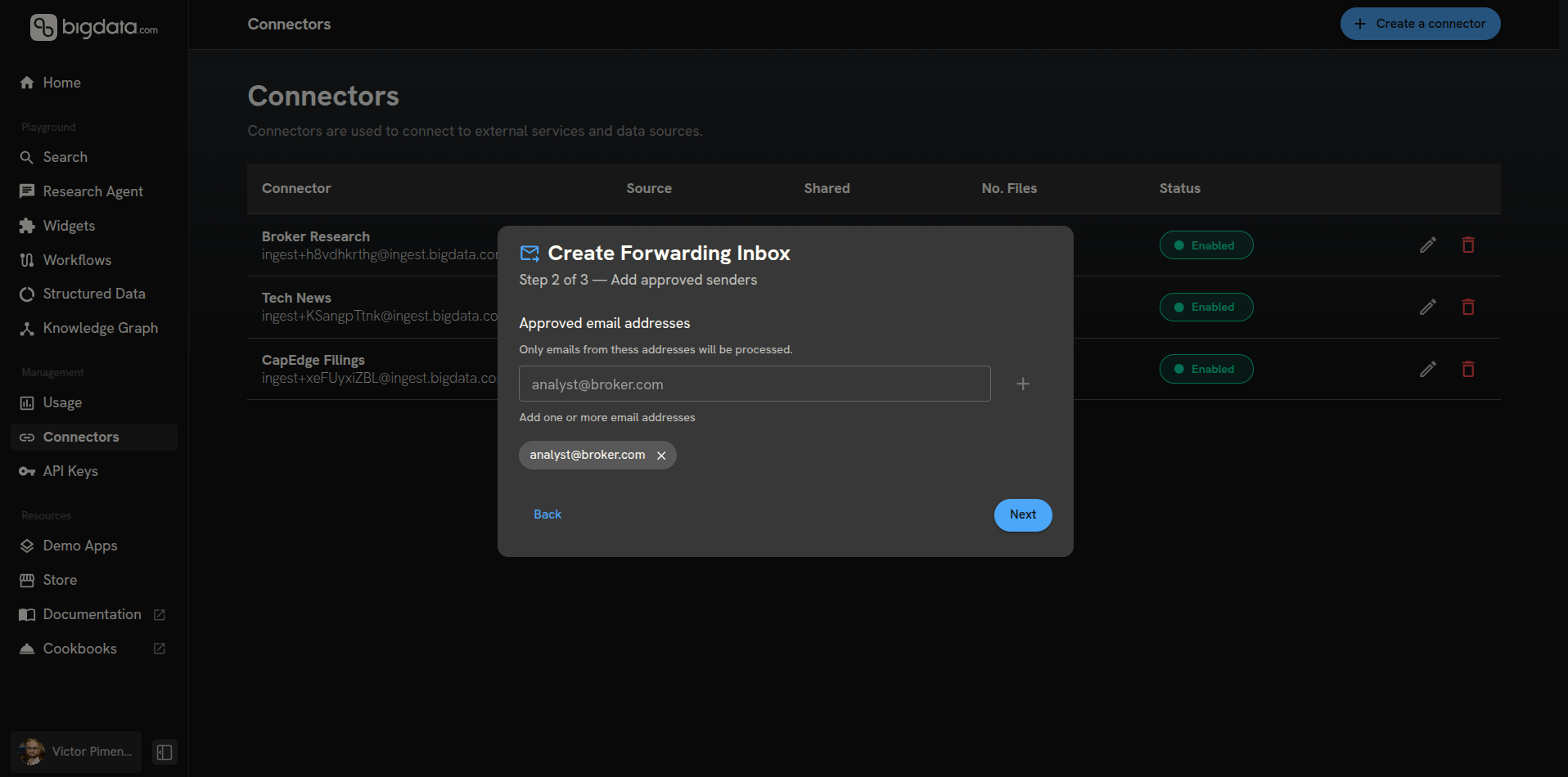The image size is (1568, 777).
Task: Open the Victor Pimen... user profile
Action: 76,752
